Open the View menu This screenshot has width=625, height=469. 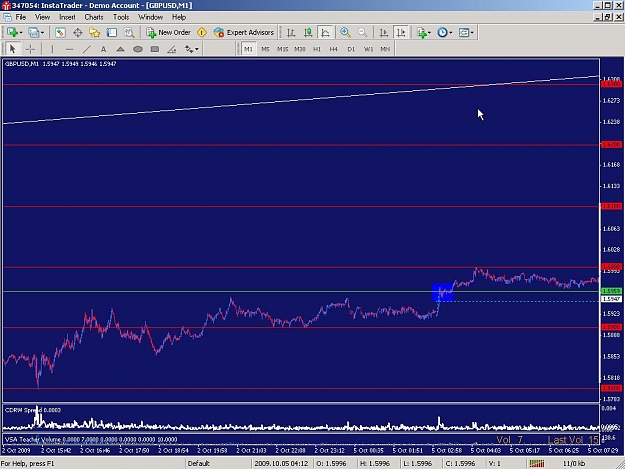coord(42,17)
